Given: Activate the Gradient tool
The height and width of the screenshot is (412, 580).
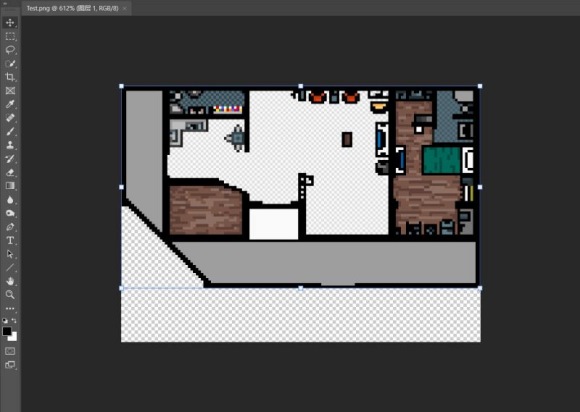Looking at the screenshot, I should click(x=10, y=186).
